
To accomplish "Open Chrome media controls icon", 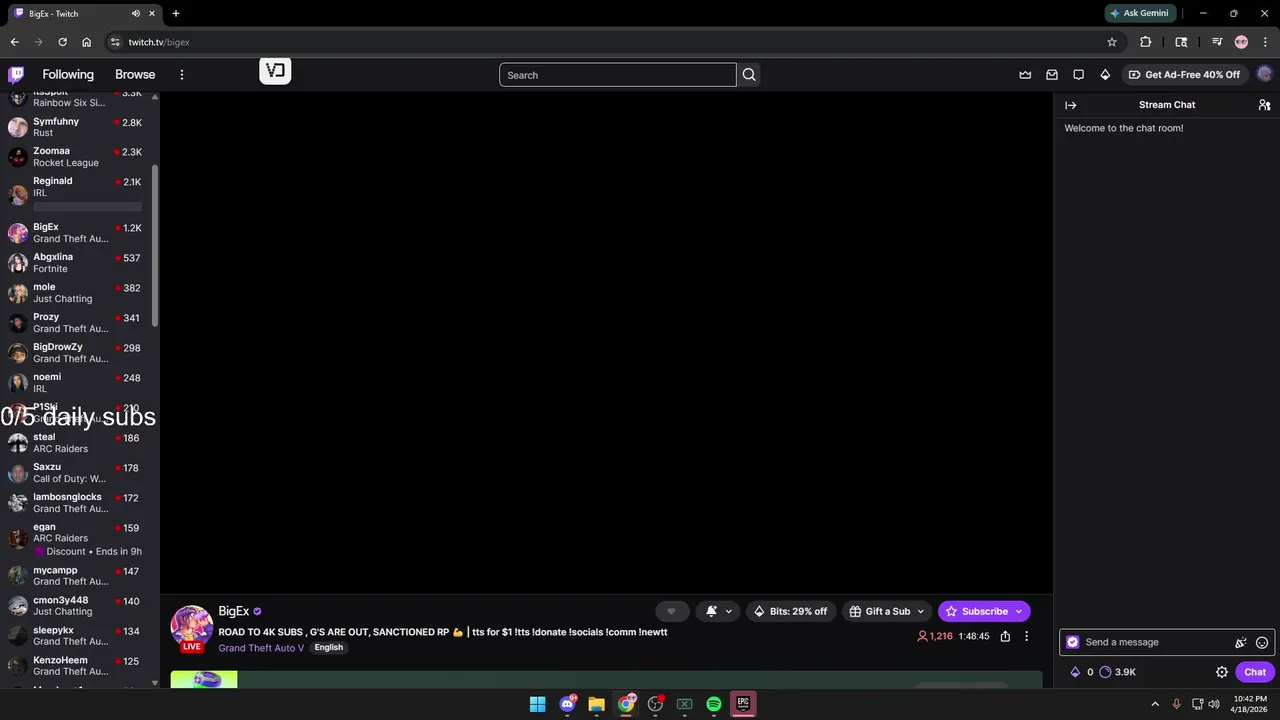I will point(1217,42).
